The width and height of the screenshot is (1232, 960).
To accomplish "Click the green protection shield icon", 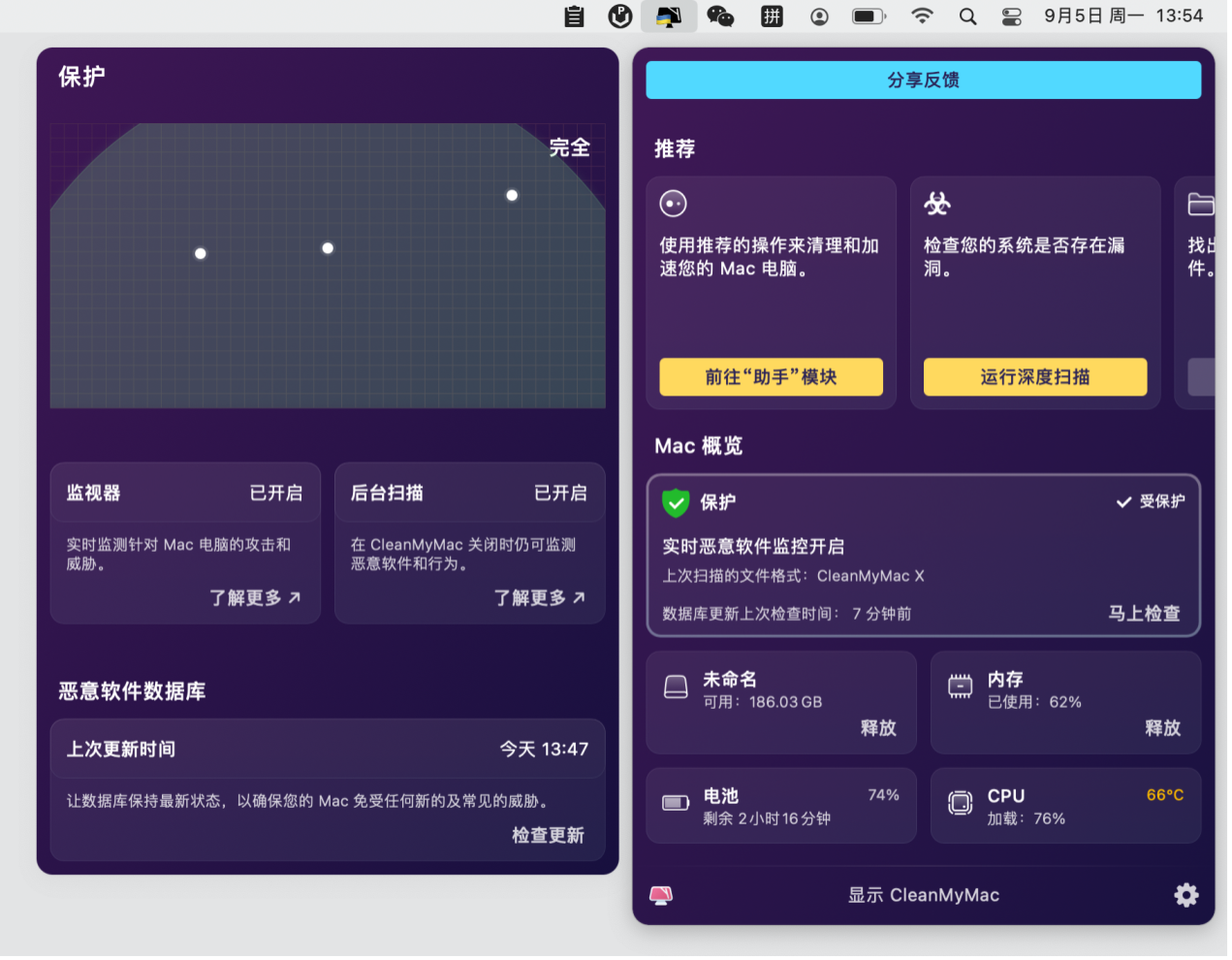I will (676, 502).
